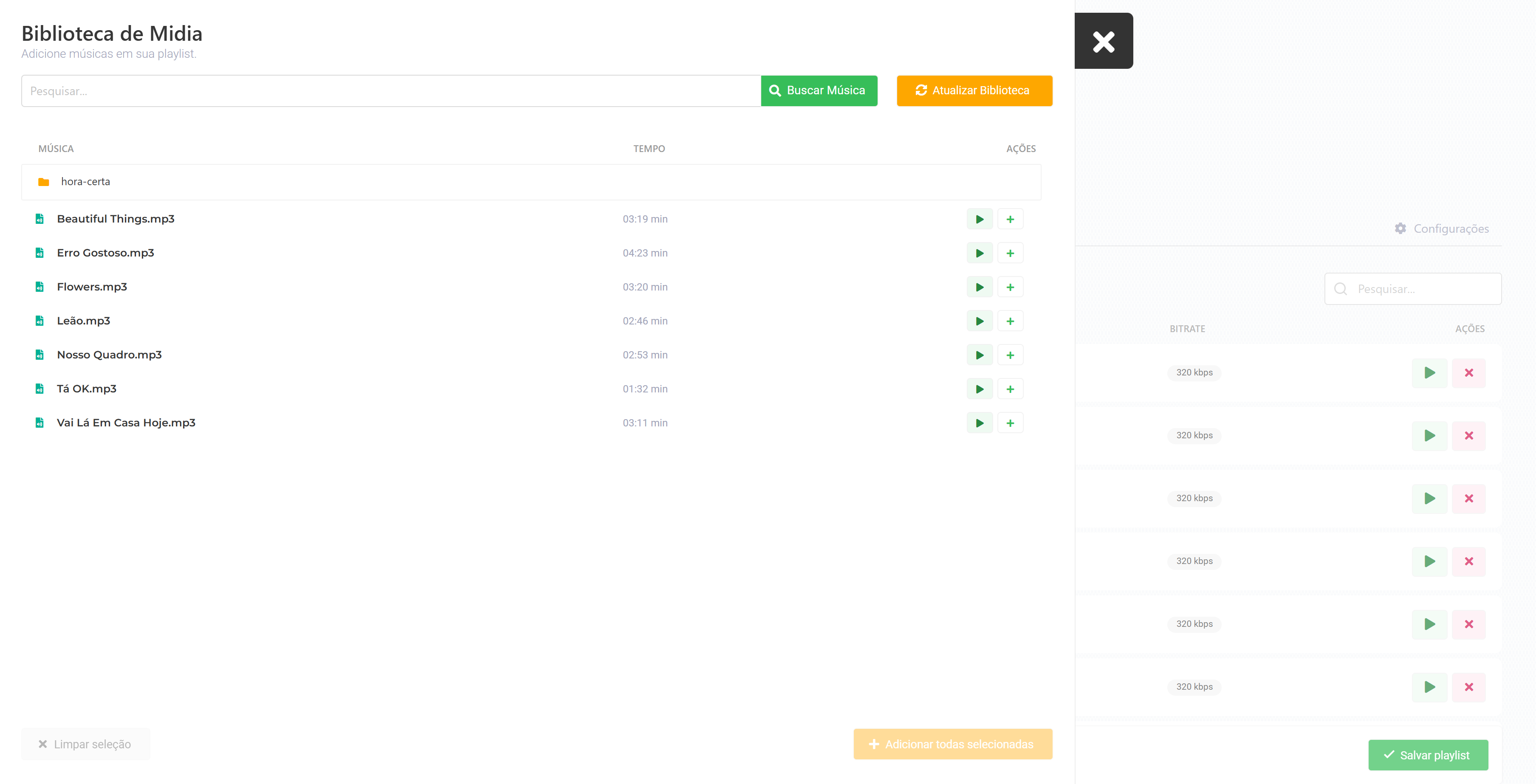Screen dimensions: 1536x784
Task: Open the hora-certa folder
Action: tap(85, 181)
